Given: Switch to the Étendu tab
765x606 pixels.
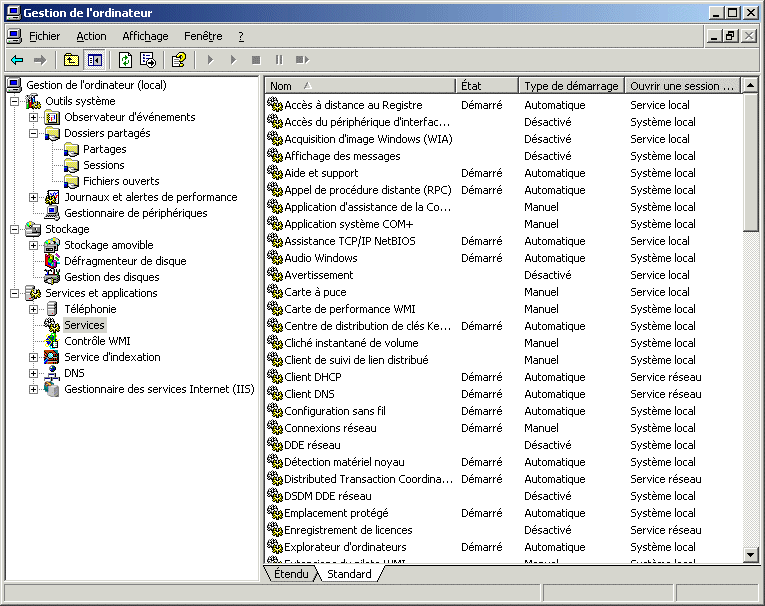Looking at the screenshot, I should 291,574.
